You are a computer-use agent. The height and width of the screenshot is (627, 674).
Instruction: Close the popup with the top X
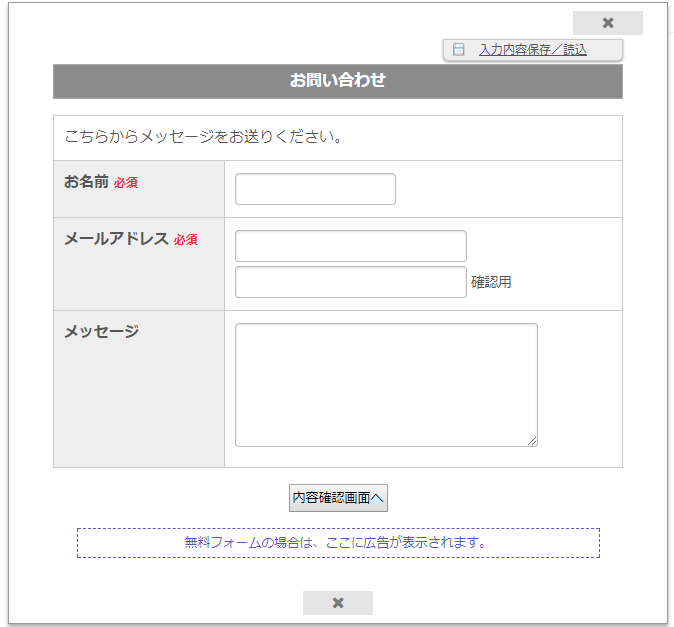point(607,23)
